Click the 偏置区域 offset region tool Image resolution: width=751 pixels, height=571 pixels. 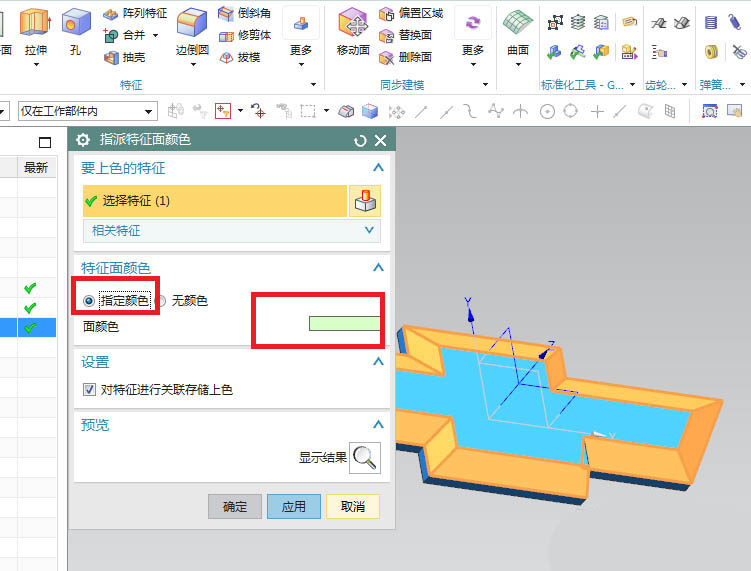pos(411,13)
